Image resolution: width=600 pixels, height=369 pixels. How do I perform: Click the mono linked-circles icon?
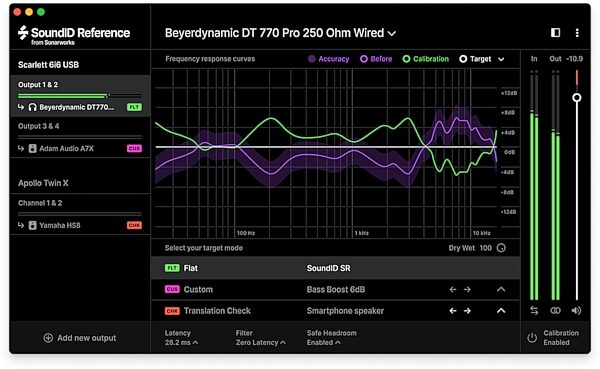coord(555,311)
